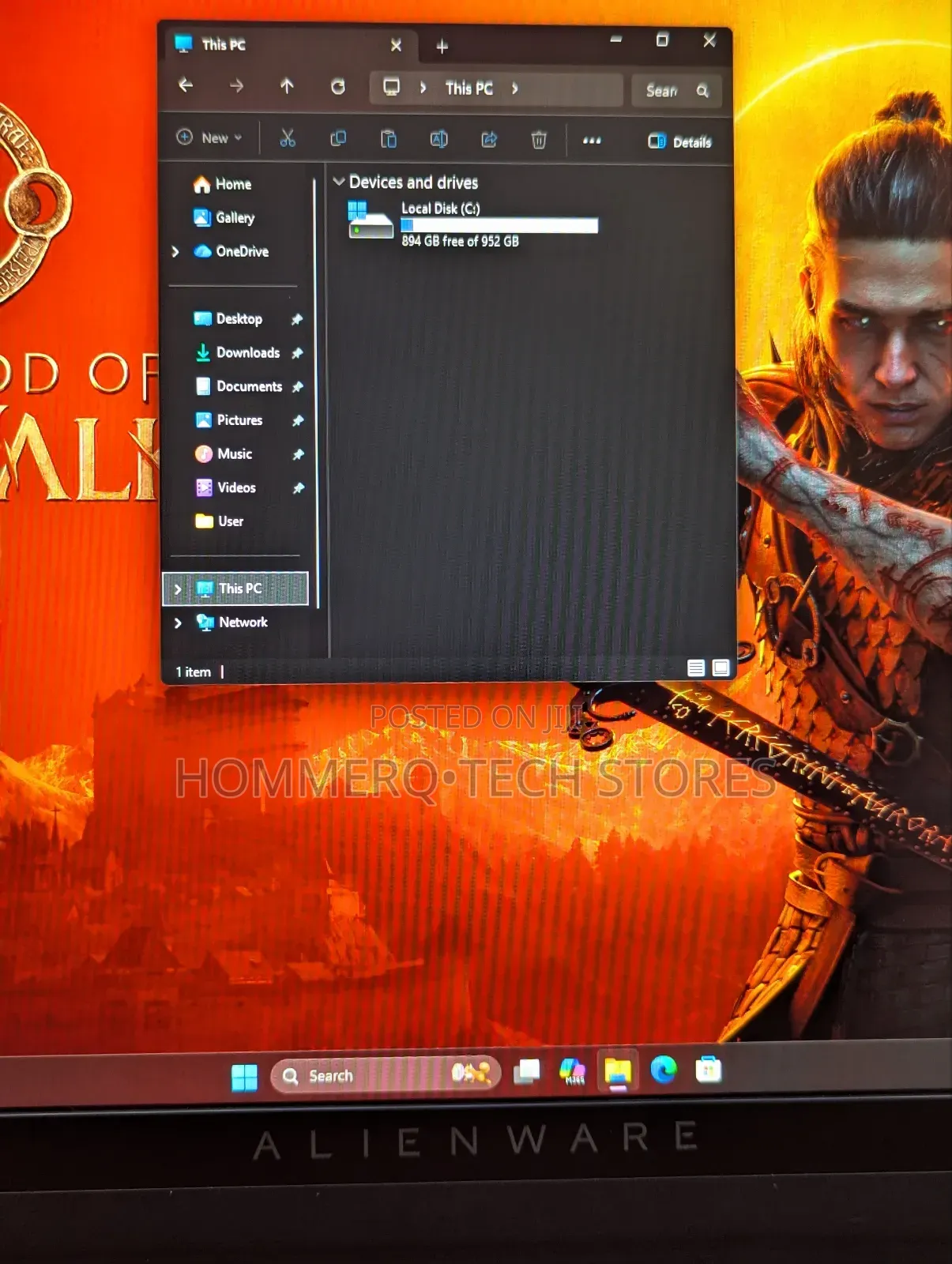Click the Copy icon in toolbar
Viewport: 952px width, 1264px height.
(x=338, y=139)
